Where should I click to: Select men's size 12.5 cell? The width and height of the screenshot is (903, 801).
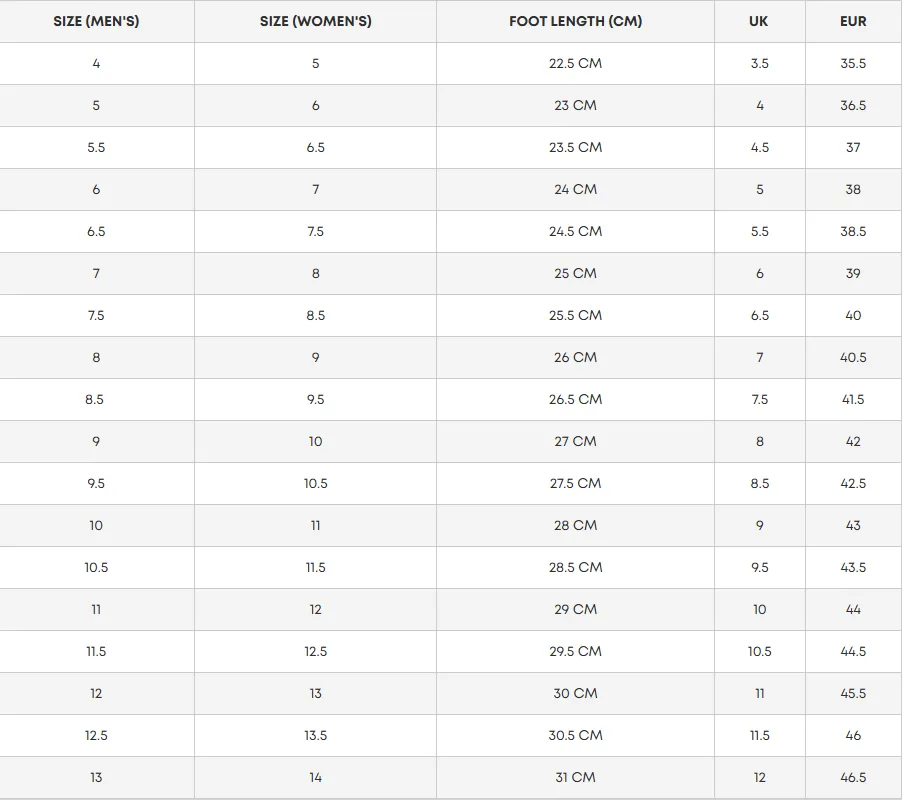96,736
